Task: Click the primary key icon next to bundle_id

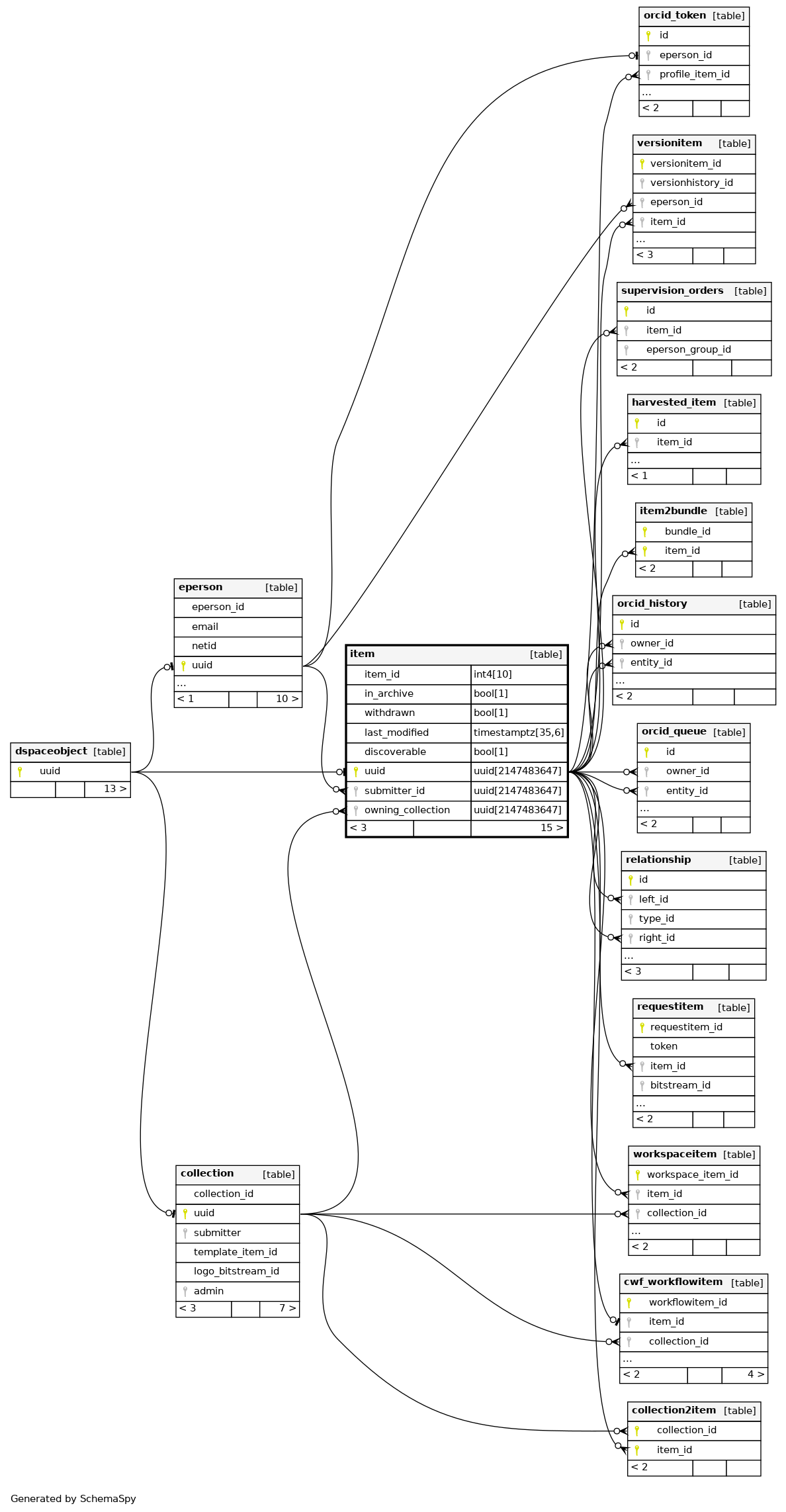Action: point(644,531)
